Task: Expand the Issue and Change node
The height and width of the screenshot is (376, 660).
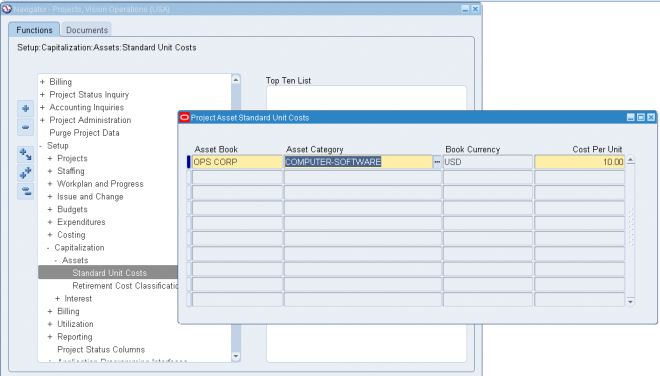Action: [x=50, y=197]
